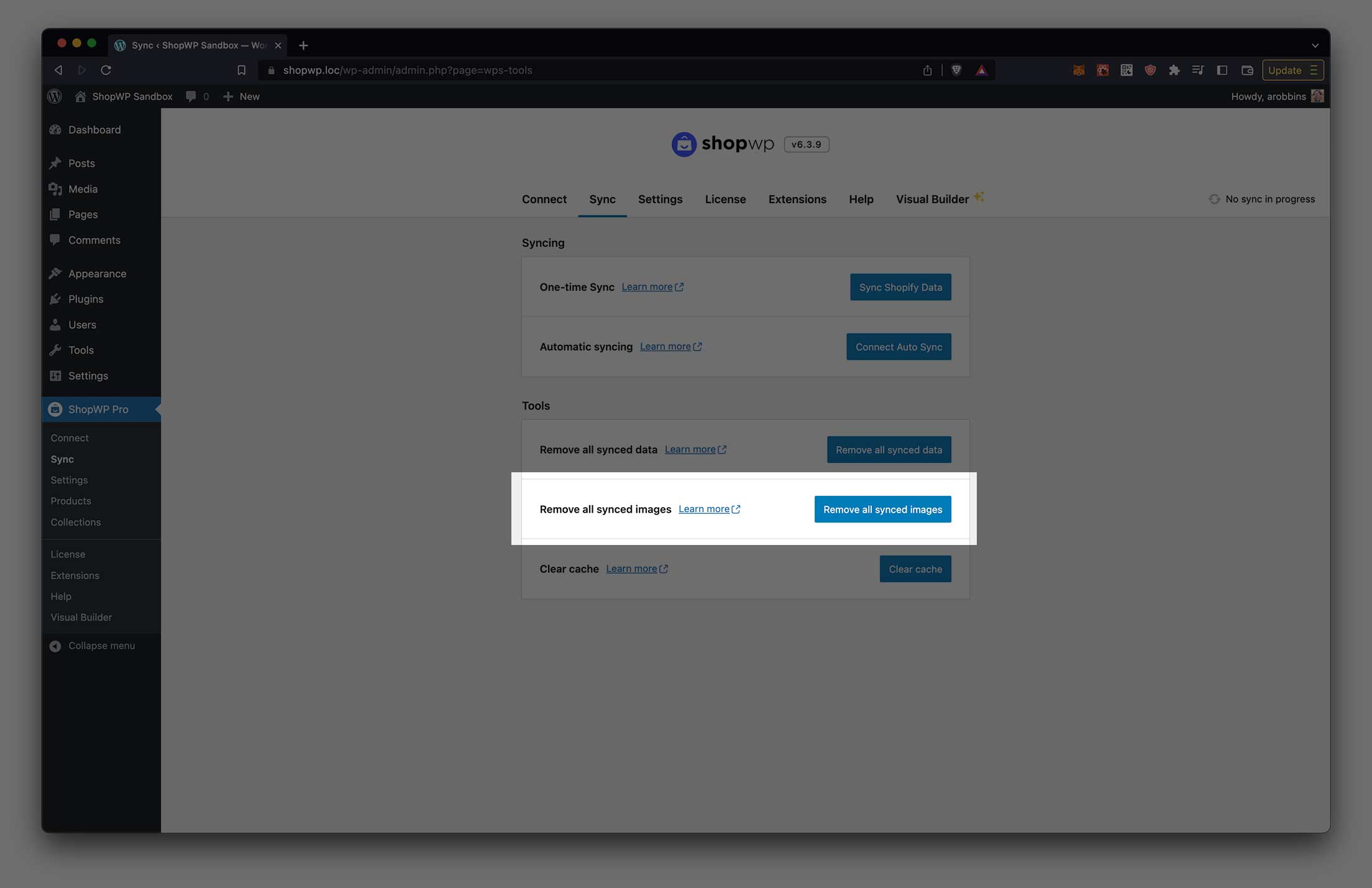Switch to the Settings tab
Screen dimensions: 1372x888
coord(660,199)
